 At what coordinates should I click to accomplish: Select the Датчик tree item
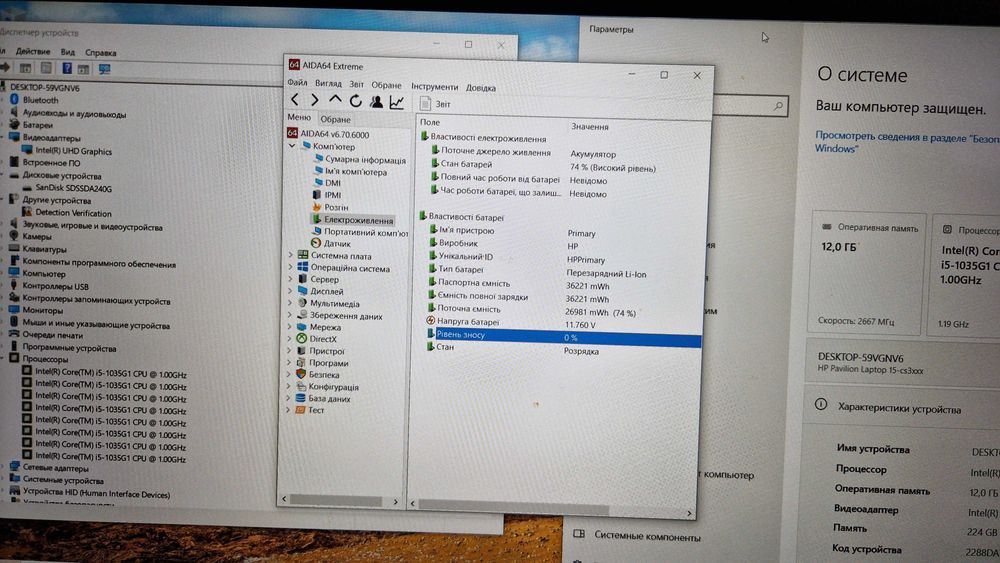pyautogui.click(x=331, y=244)
